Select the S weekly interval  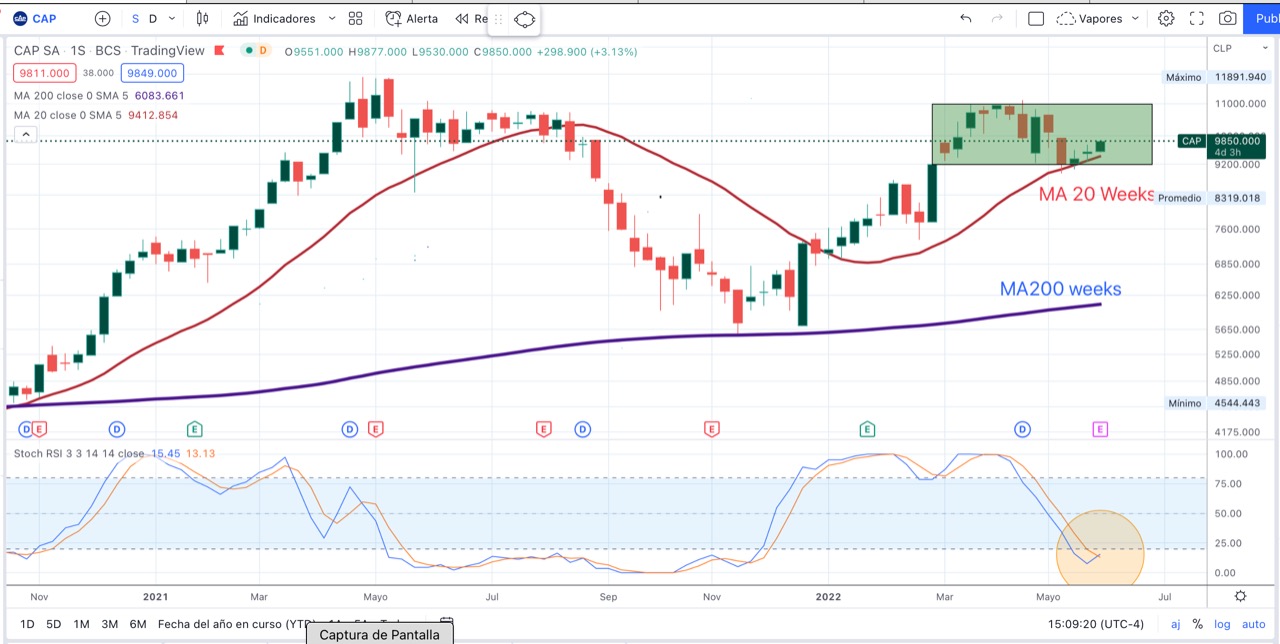point(136,18)
